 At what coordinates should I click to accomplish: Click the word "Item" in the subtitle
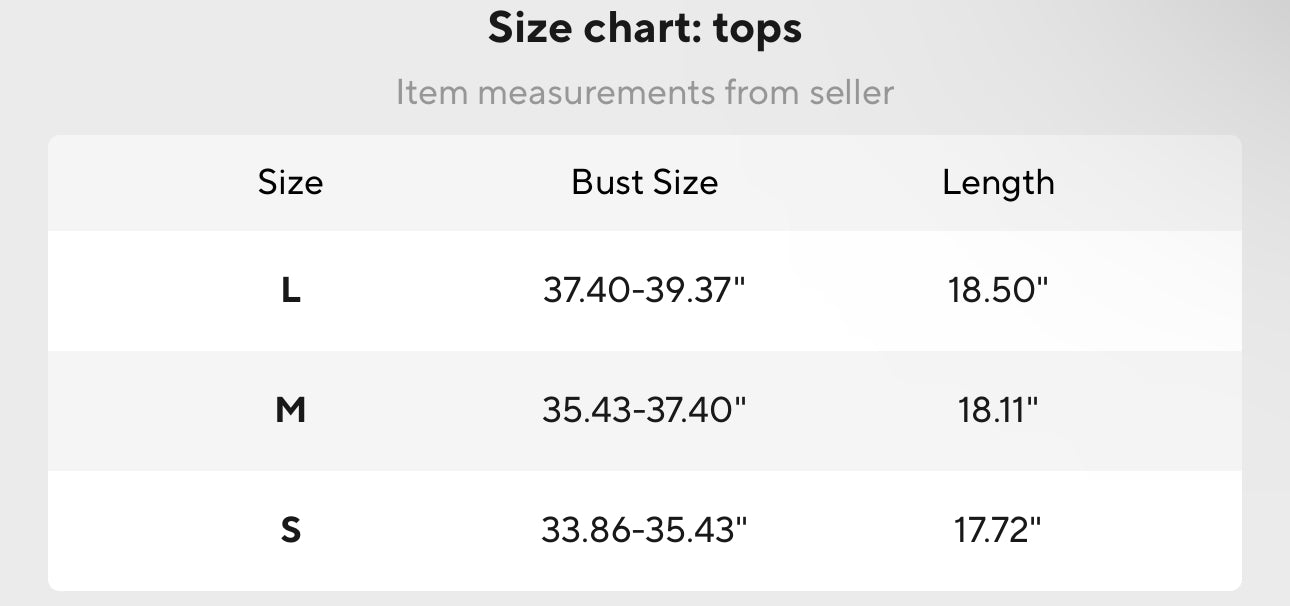(x=431, y=93)
